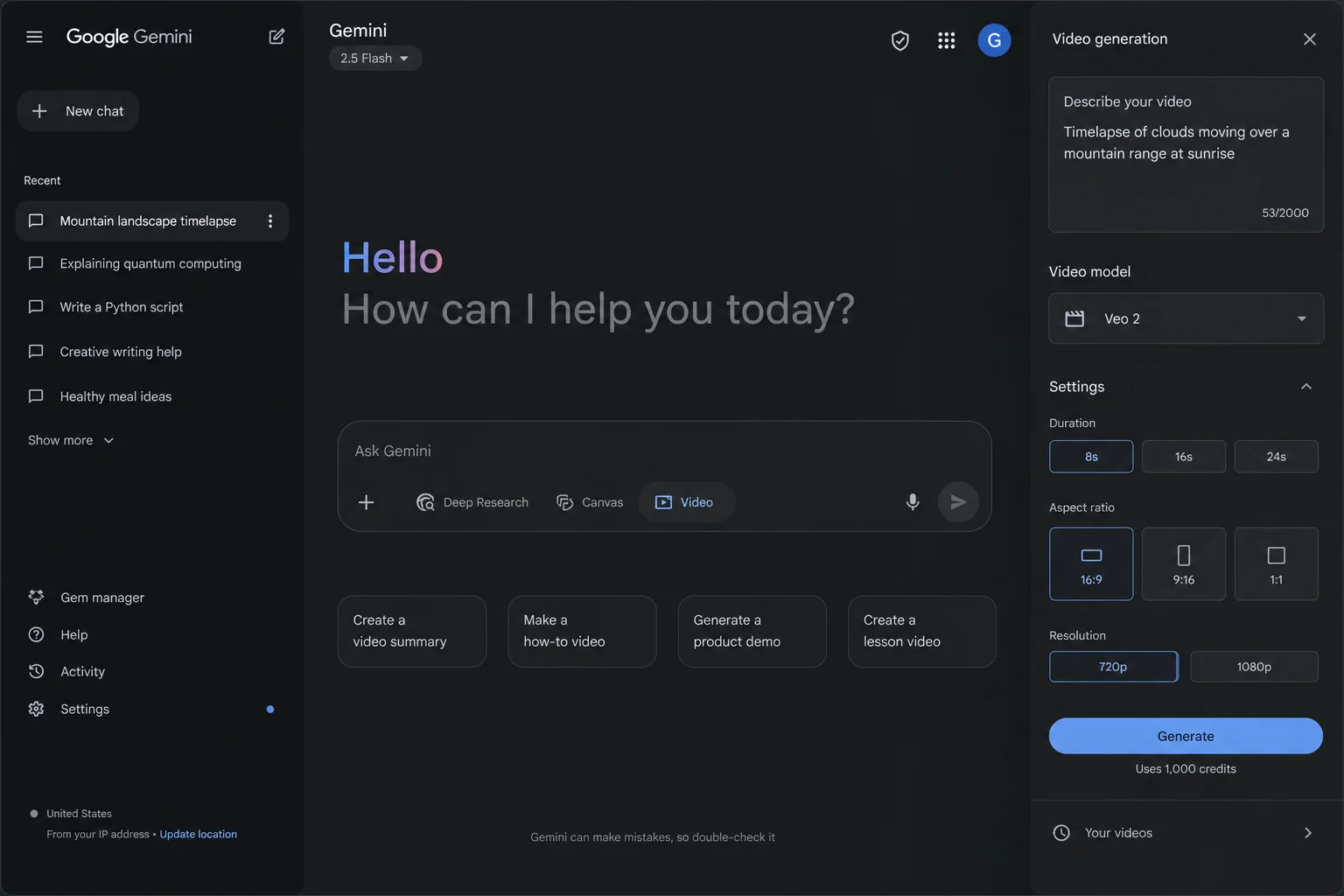Close the Video generation panel
This screenshot has height=896, width=1344.
pyautogui.click(x=1309, y=39)
